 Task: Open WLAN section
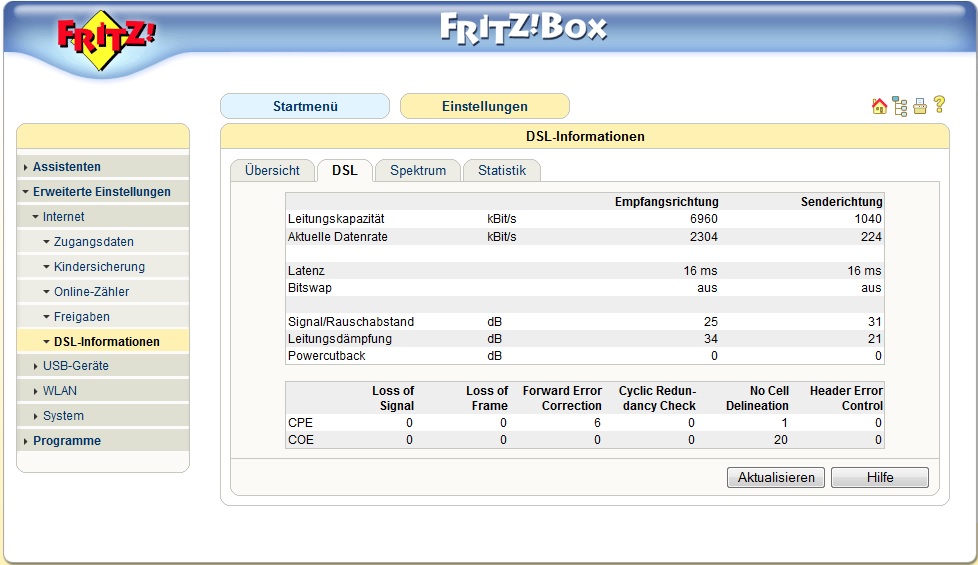60,390
